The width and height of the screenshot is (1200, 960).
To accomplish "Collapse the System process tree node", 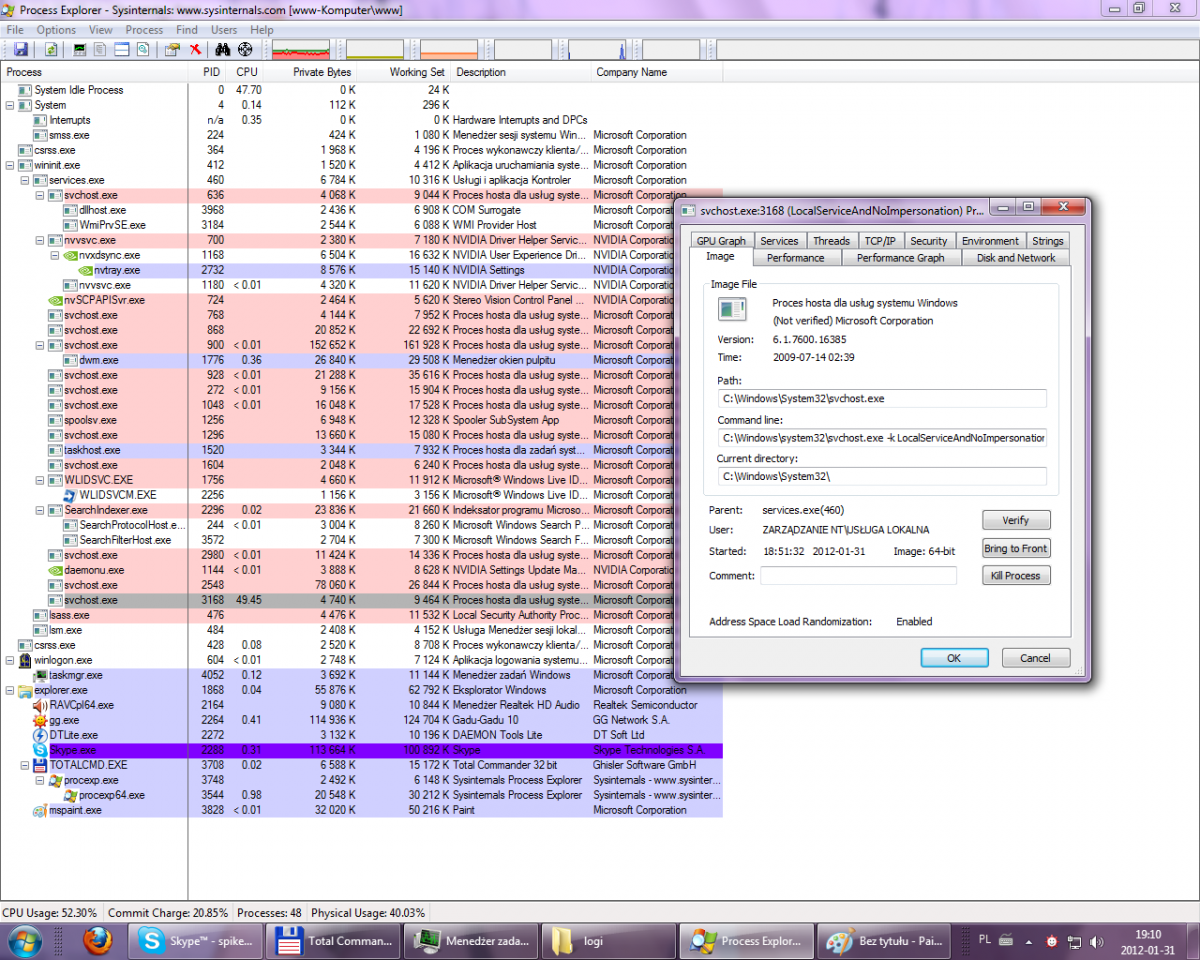I will click(x=10, y=105).
